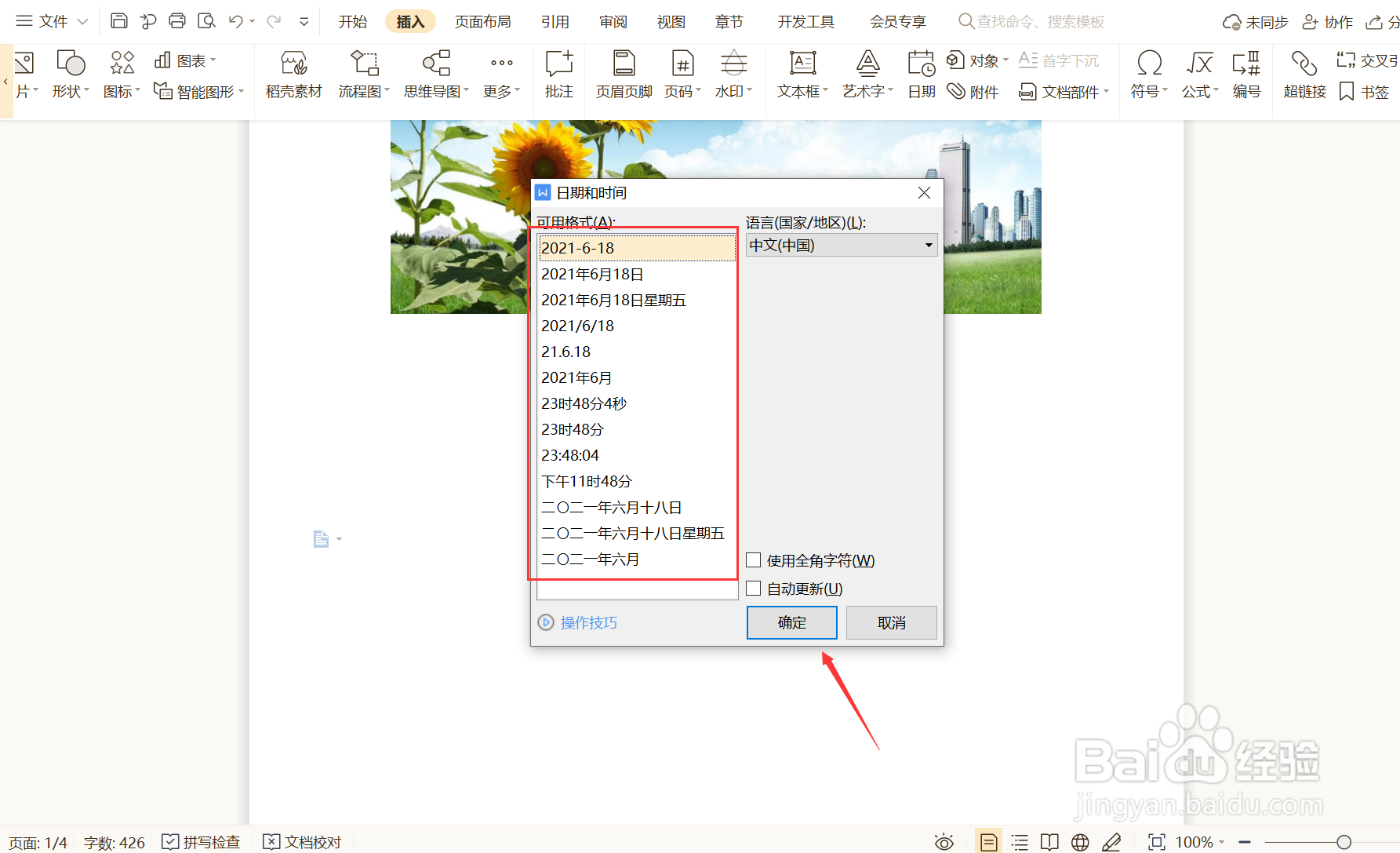This screenshot has height=853, width=1400.
Task: Click 确定 in date dialog
Action: [x=792, y=622]
